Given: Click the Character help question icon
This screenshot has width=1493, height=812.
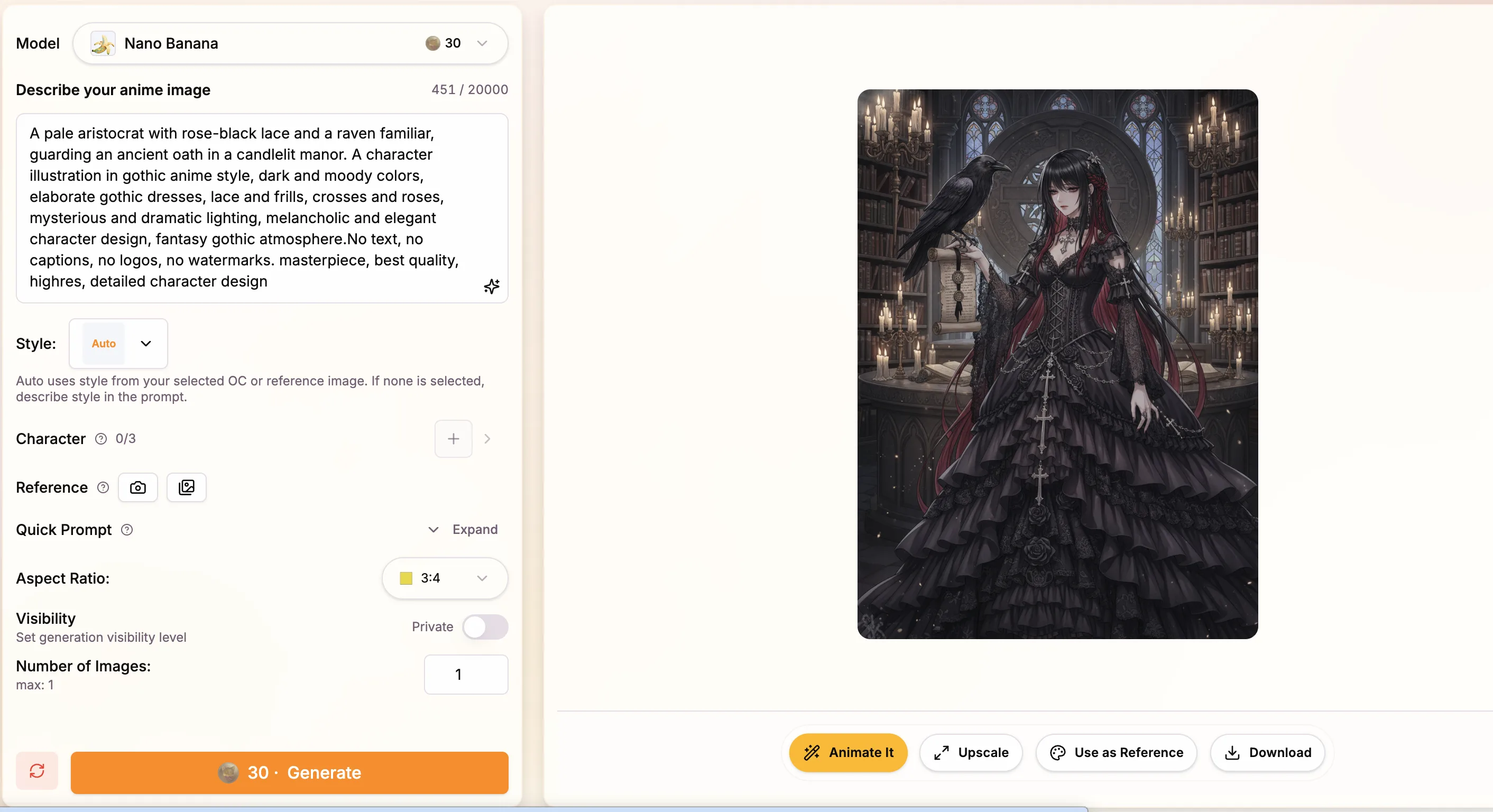Looking at the screenshot, I should pyautogui.click(x=101, y=439).
